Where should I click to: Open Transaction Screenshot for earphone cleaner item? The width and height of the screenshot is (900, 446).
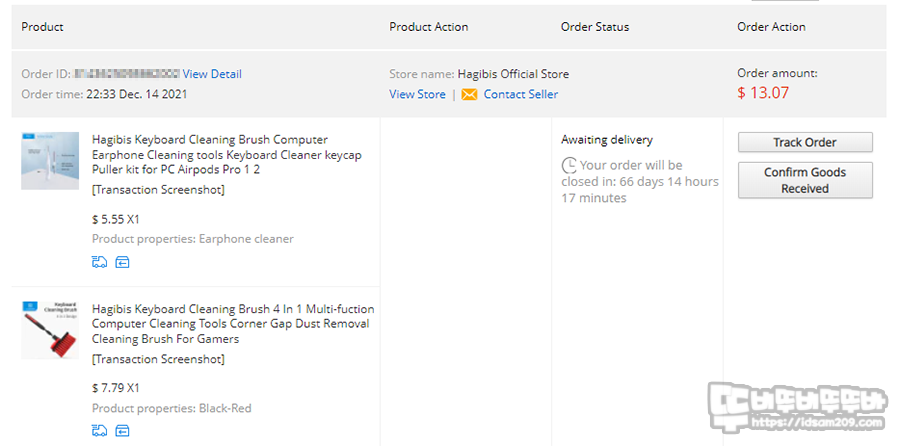click(158, 190)
